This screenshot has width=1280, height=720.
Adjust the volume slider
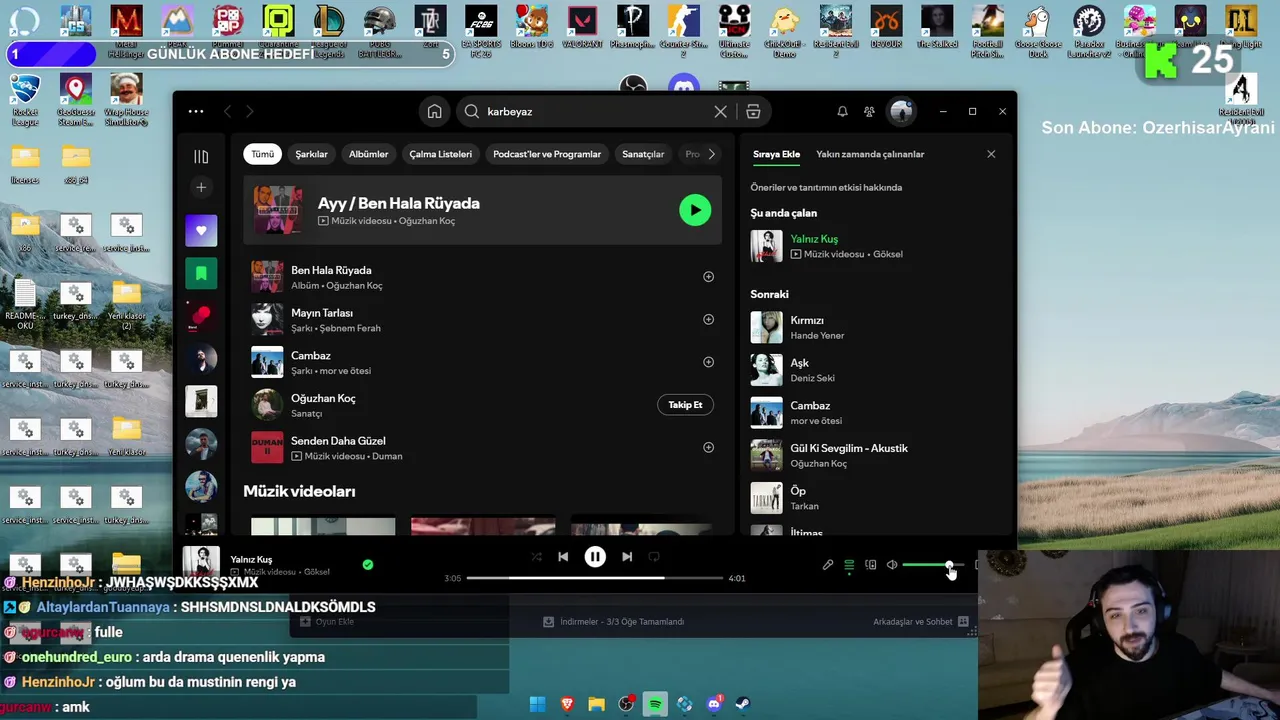point(933,565)
